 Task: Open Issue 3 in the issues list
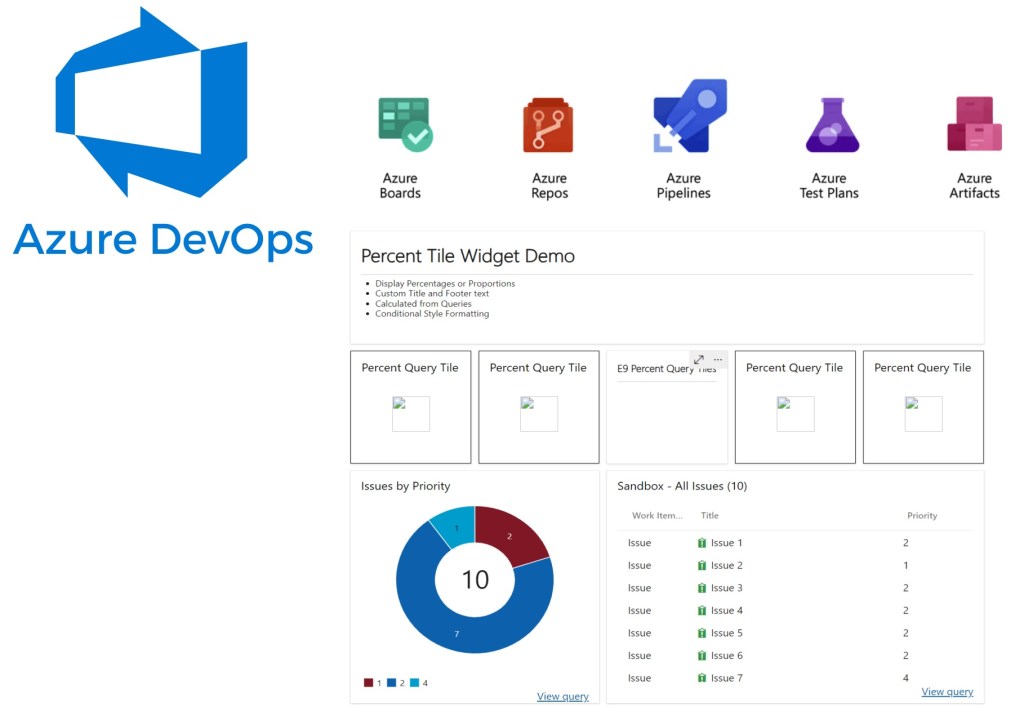(x=726, y=588)
